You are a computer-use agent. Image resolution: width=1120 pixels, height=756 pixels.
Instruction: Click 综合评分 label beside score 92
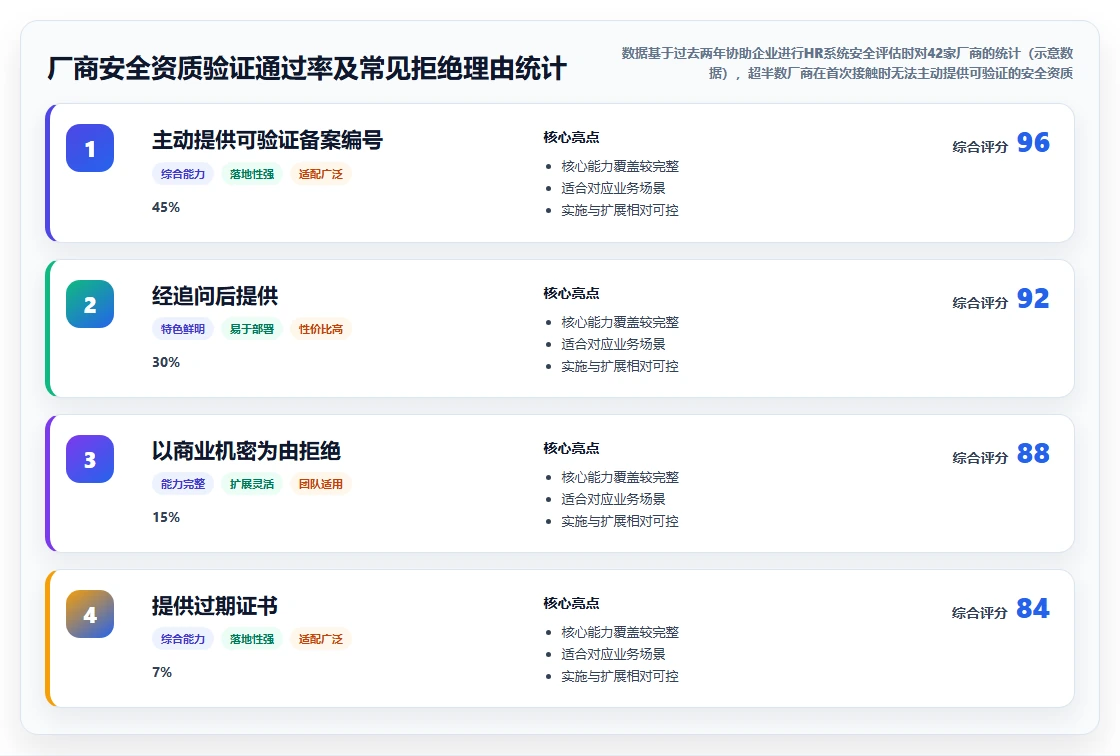(980, 303)
